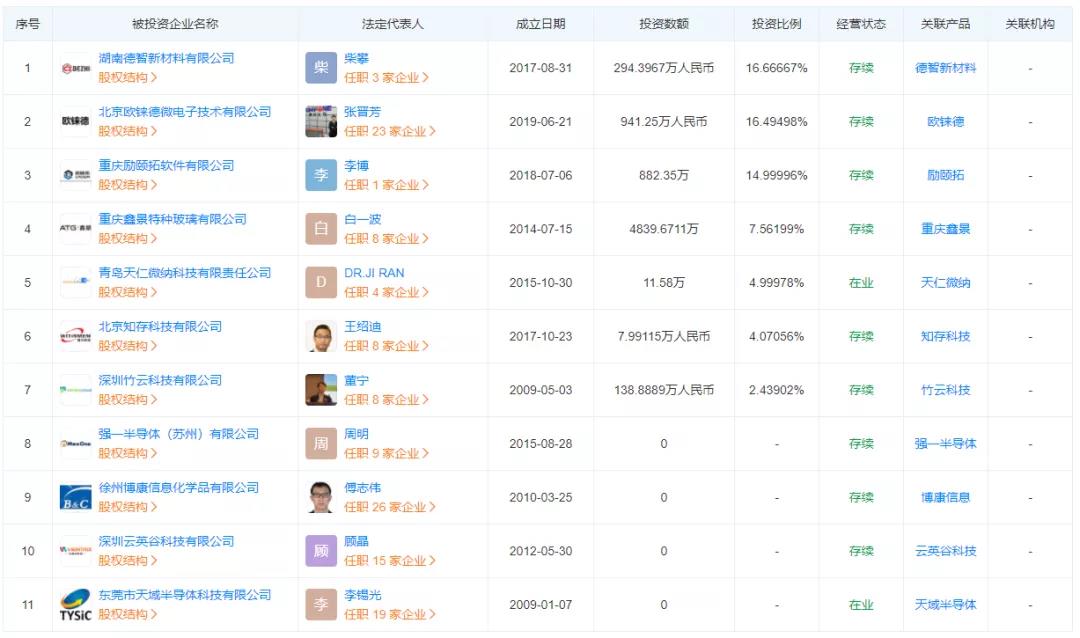Click the 投资比例 column header

click(776, 24)
